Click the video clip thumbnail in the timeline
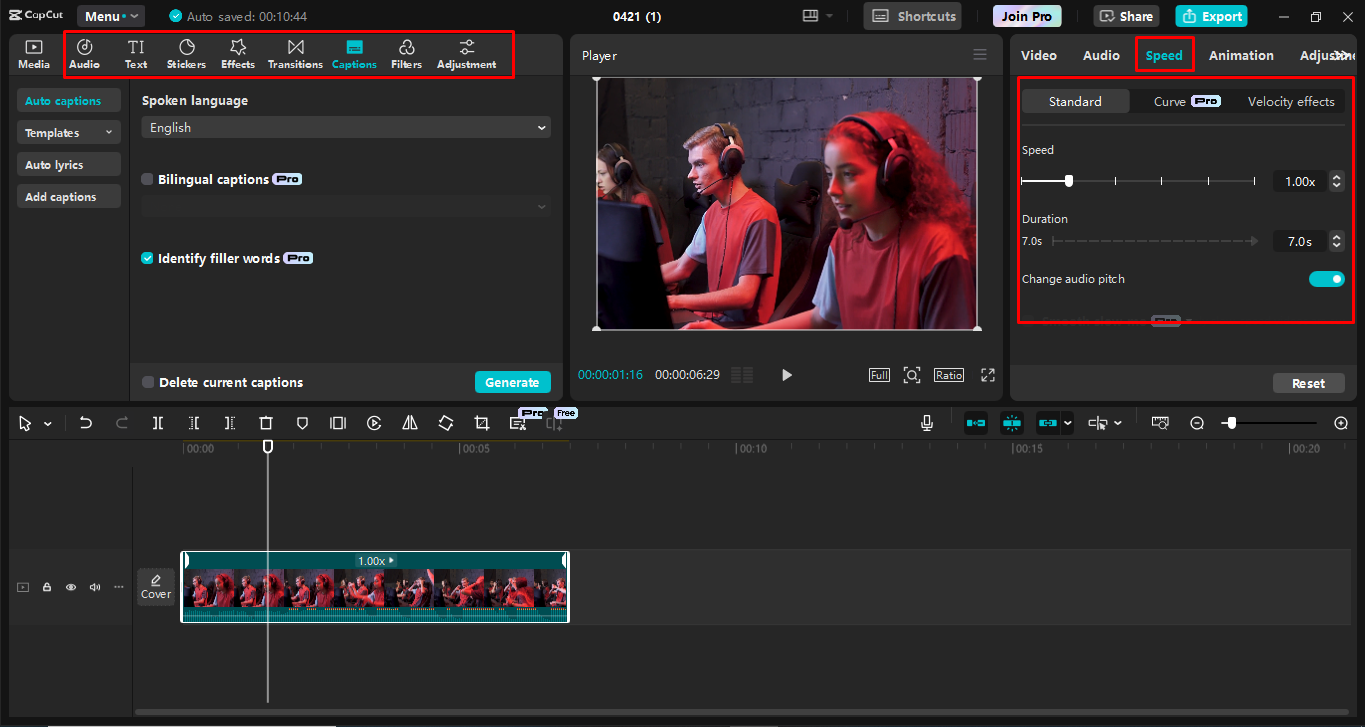Screen dimensions: 1365x727 pos(375,590)
